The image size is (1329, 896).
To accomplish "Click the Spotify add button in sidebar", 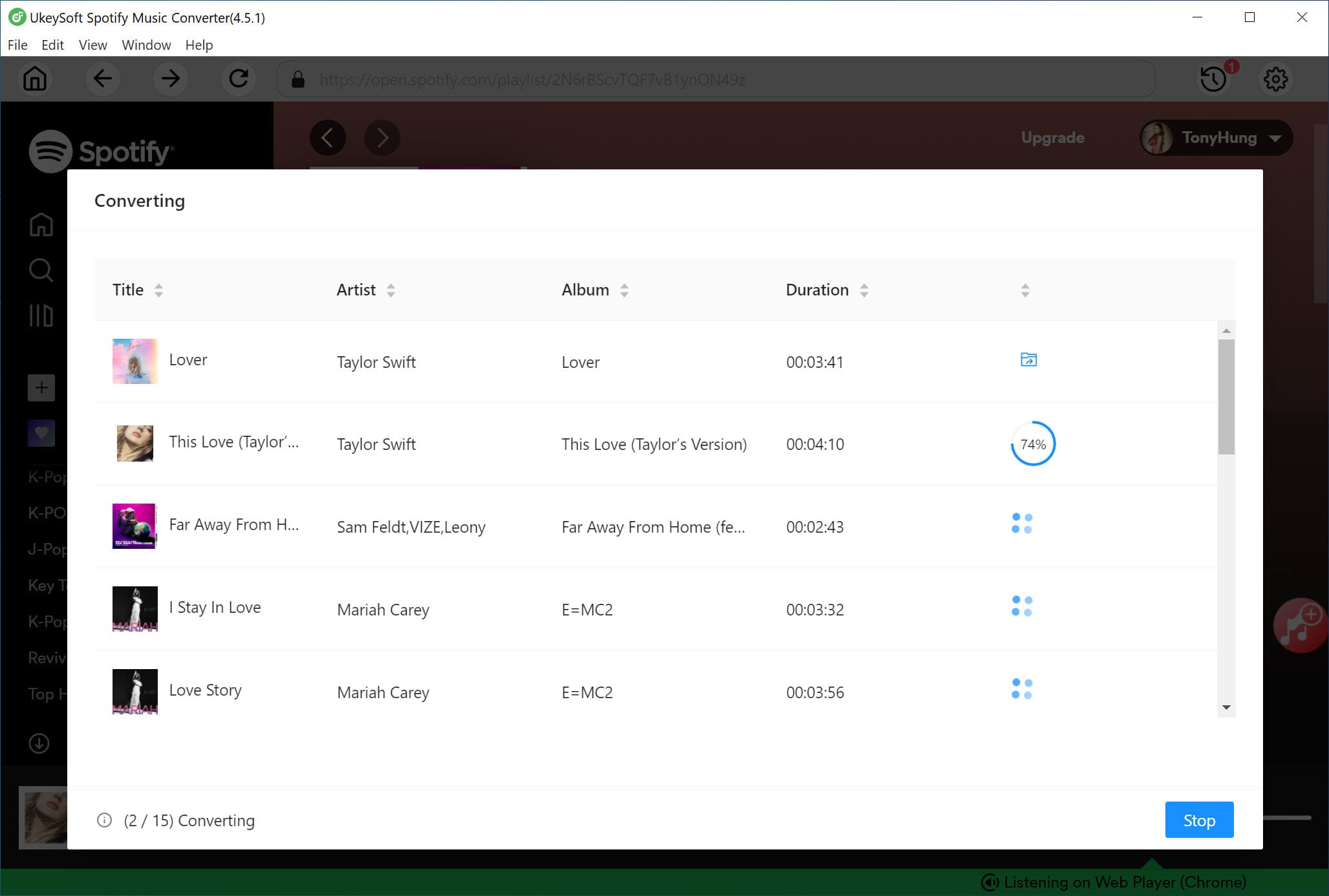I will 39,387.
